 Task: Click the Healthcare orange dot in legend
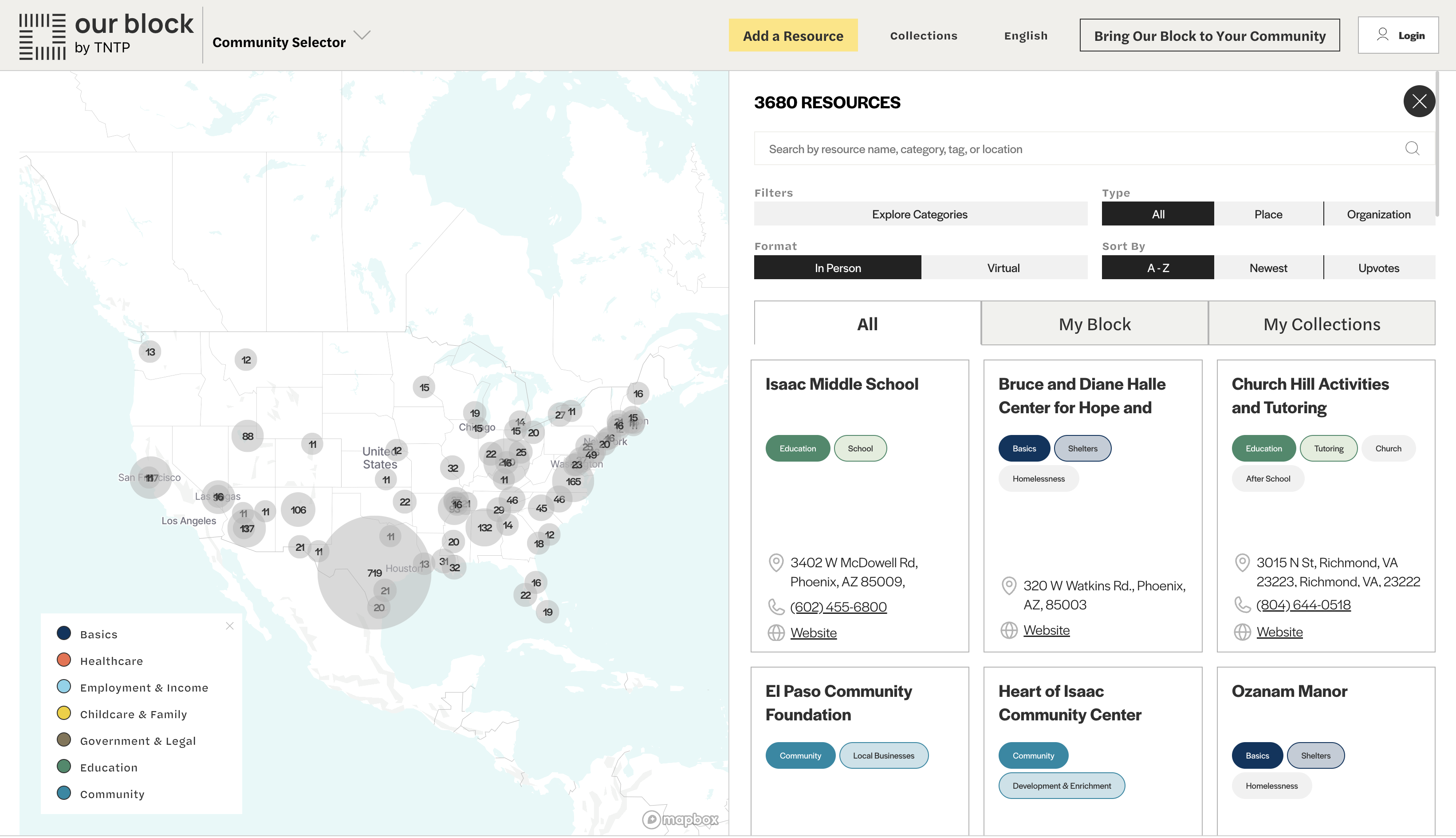click(64, 660)
